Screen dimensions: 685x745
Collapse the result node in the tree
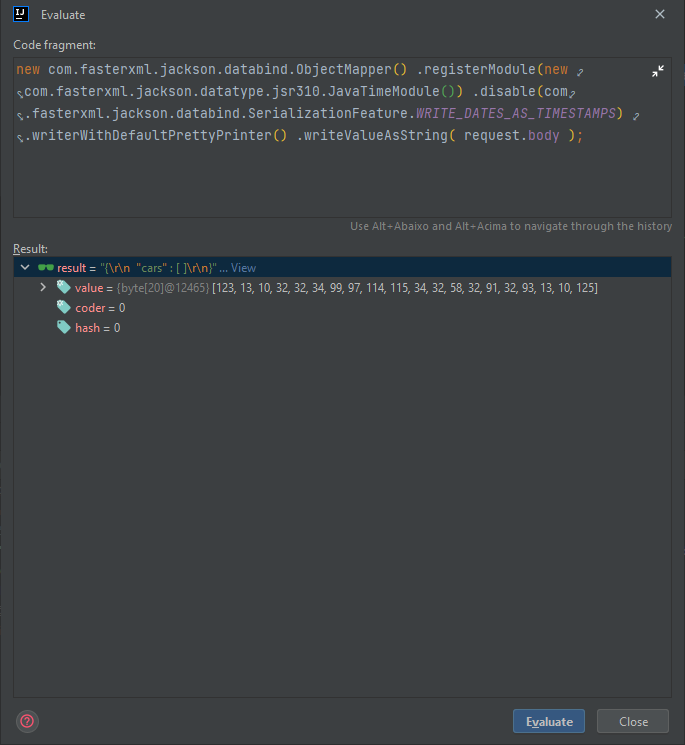25,268
